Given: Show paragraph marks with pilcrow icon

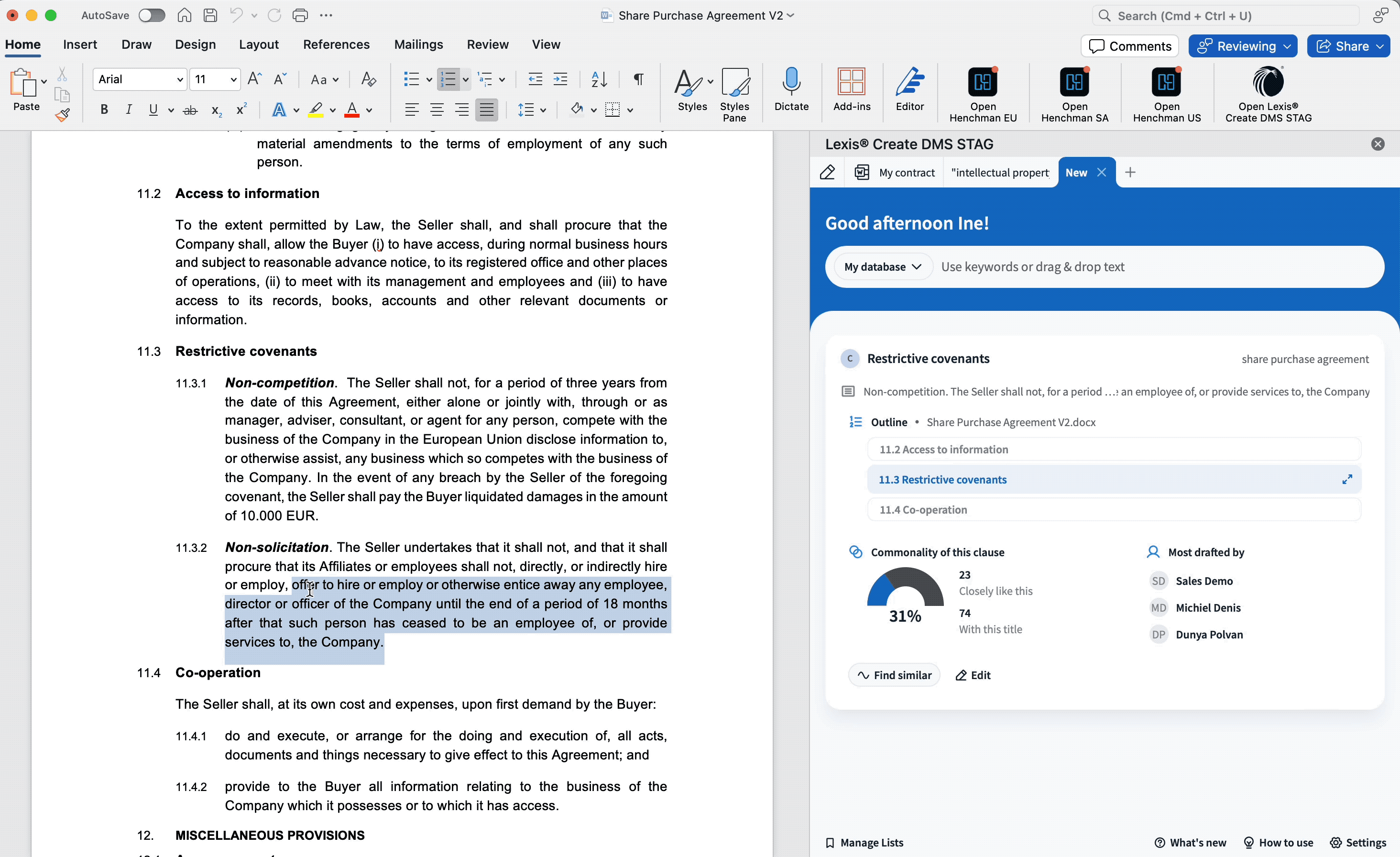Looking at the screenshot, I should [x=639, y=79].
